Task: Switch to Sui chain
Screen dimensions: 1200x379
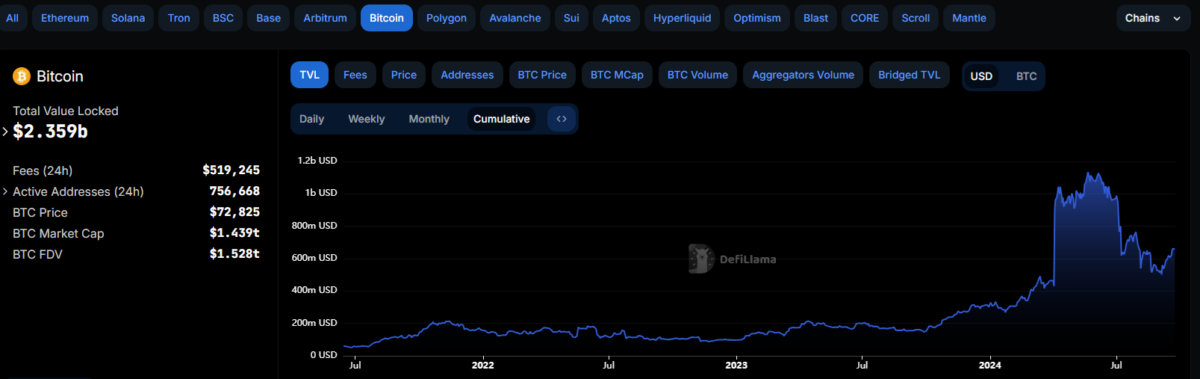Action: 571,18
